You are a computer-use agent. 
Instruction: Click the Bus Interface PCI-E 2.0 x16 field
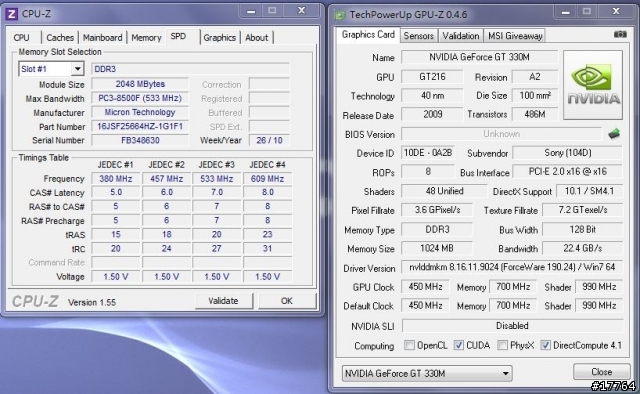[568, 171]
